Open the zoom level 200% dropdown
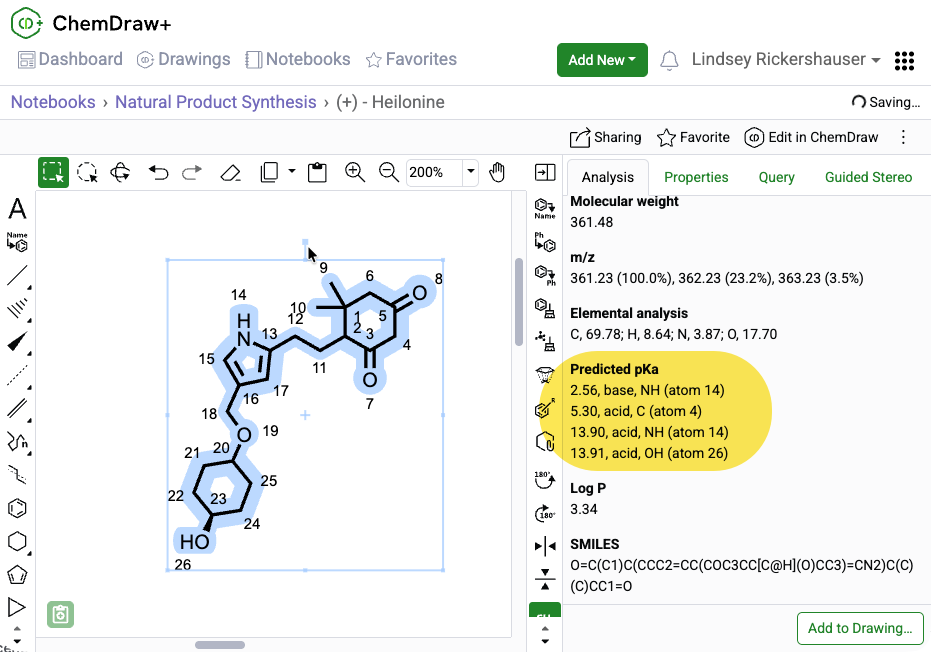 (470, 172)
